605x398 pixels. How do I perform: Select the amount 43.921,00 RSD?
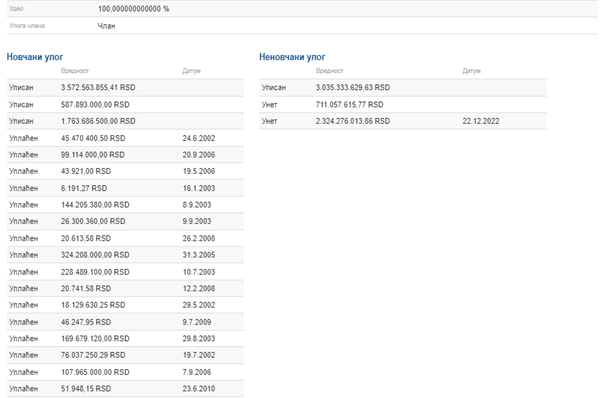coord(86,171)
